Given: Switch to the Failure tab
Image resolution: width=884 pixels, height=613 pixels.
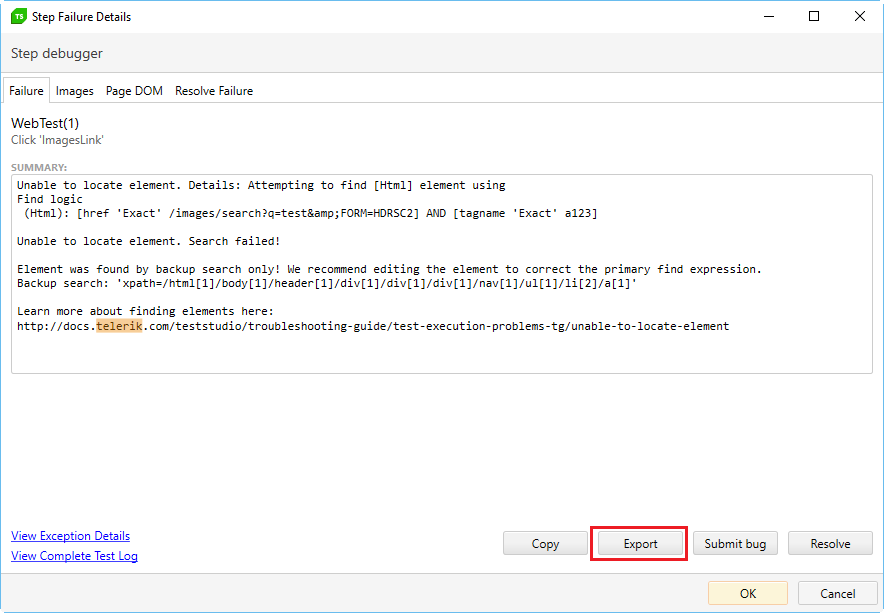Looking at the screenshot, I should click(26, 91).
